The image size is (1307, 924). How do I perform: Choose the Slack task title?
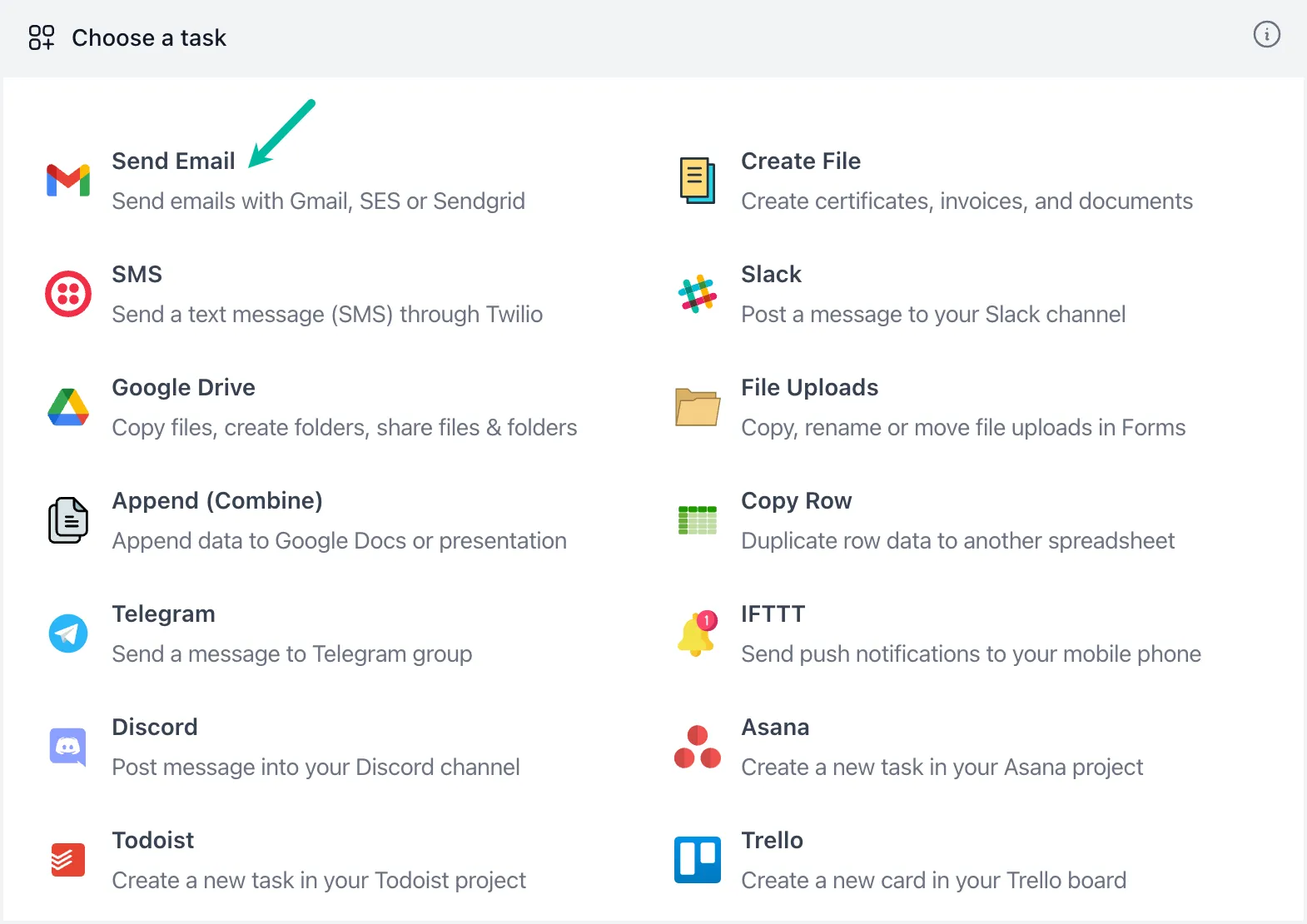coord(772,274)
